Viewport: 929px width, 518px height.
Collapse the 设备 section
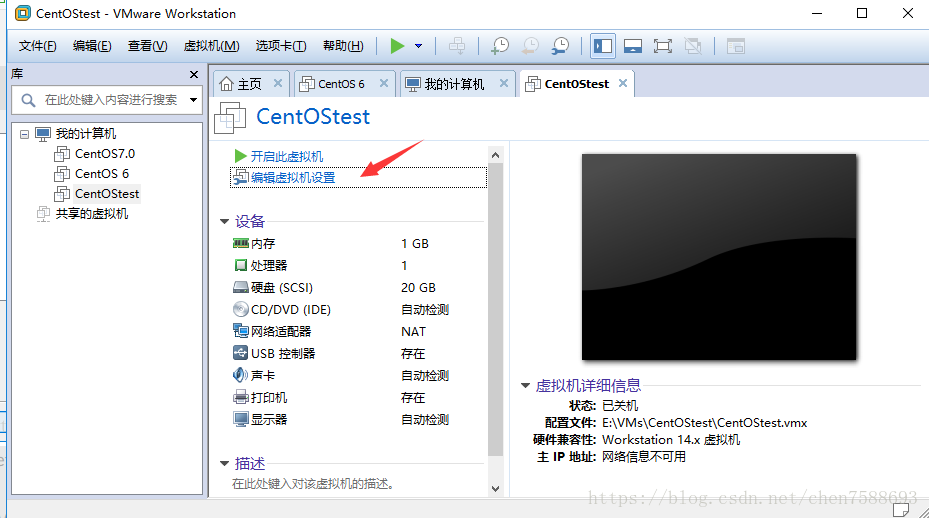(x=224, y=222)
